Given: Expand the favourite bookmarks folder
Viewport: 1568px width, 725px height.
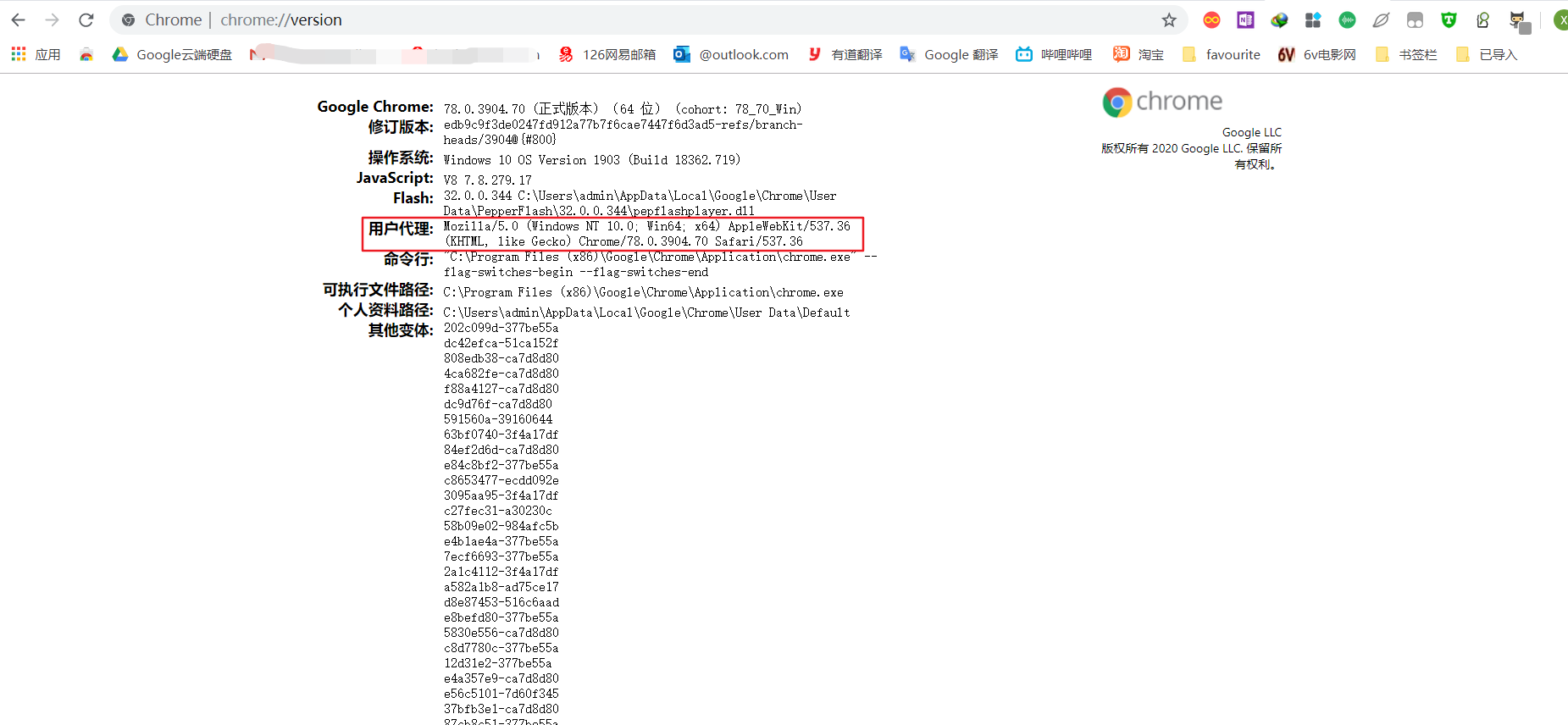Looking at the screenshot, I should pos(1221,54).
